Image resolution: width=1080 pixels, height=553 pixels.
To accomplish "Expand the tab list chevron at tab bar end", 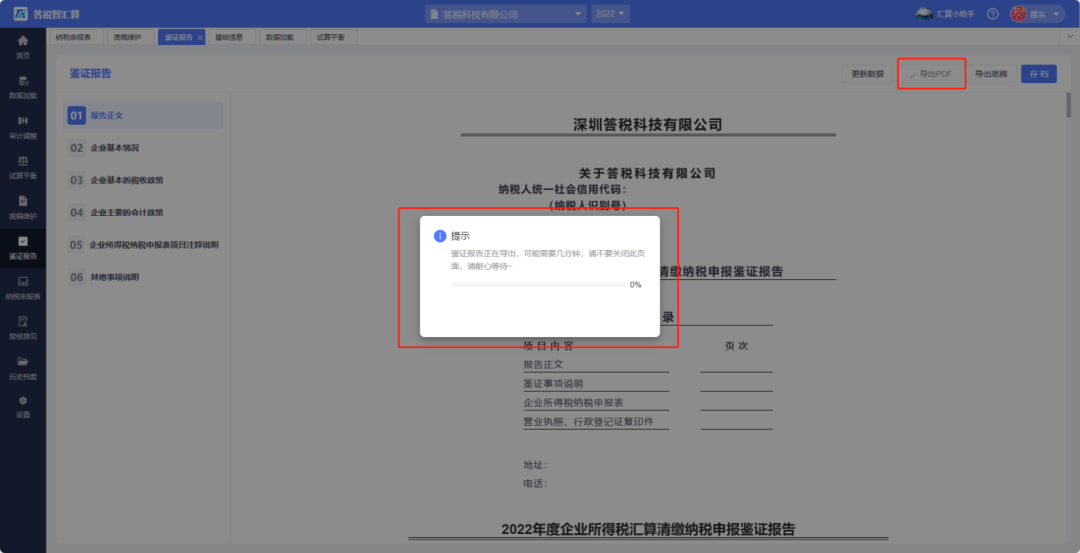I will (x=1070, y=37).
